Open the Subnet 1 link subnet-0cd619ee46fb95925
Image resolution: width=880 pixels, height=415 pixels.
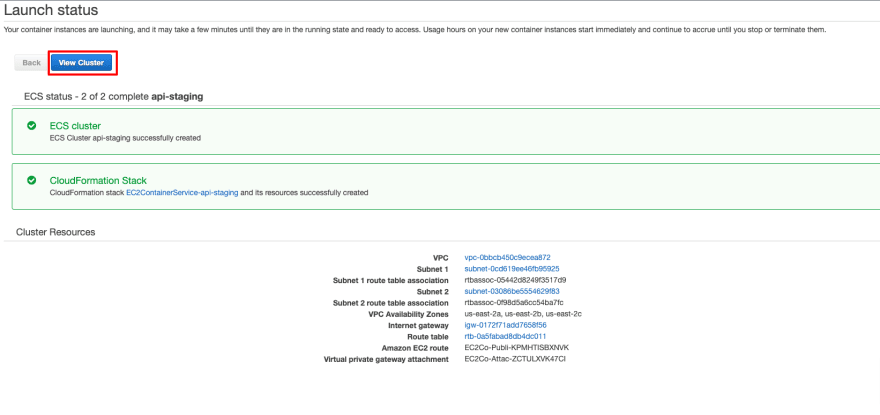(x=512, y=269)
